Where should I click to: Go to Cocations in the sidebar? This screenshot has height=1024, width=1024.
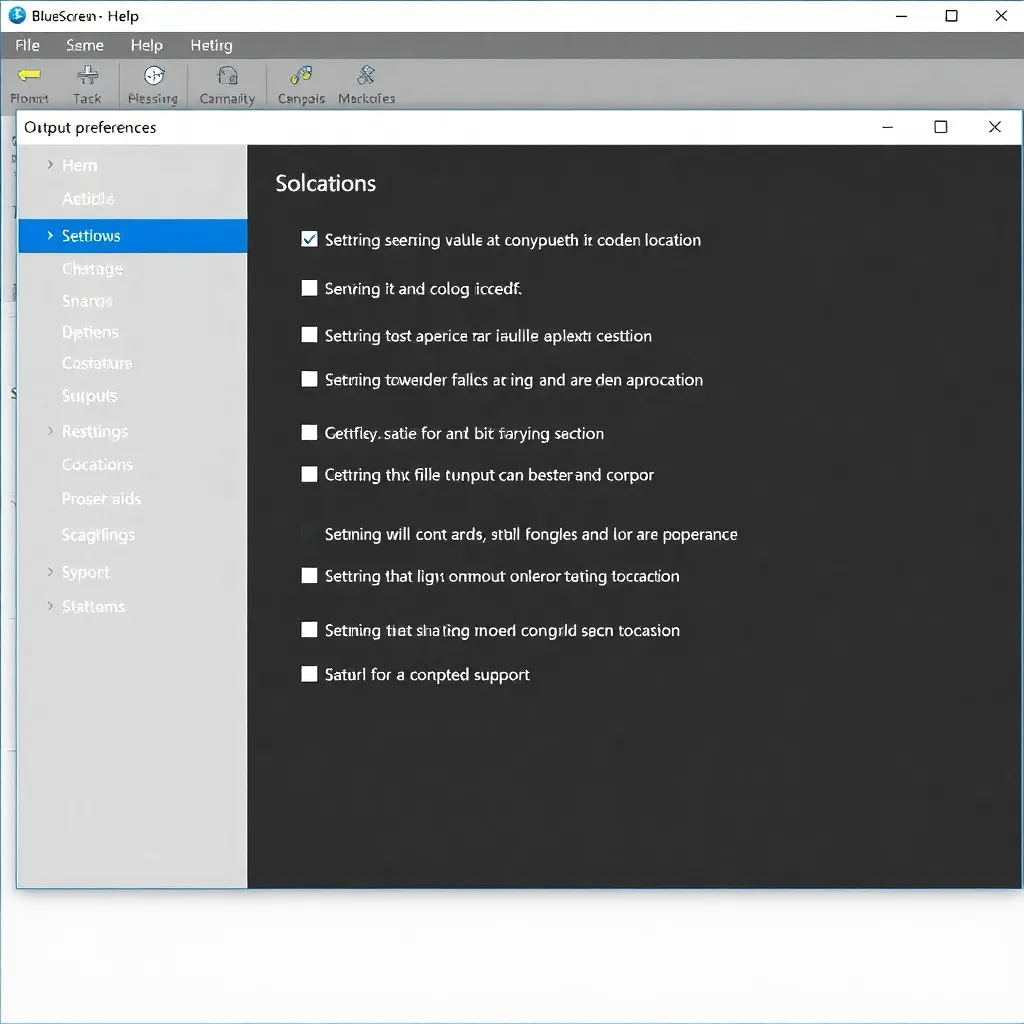(x=97, y=465)
